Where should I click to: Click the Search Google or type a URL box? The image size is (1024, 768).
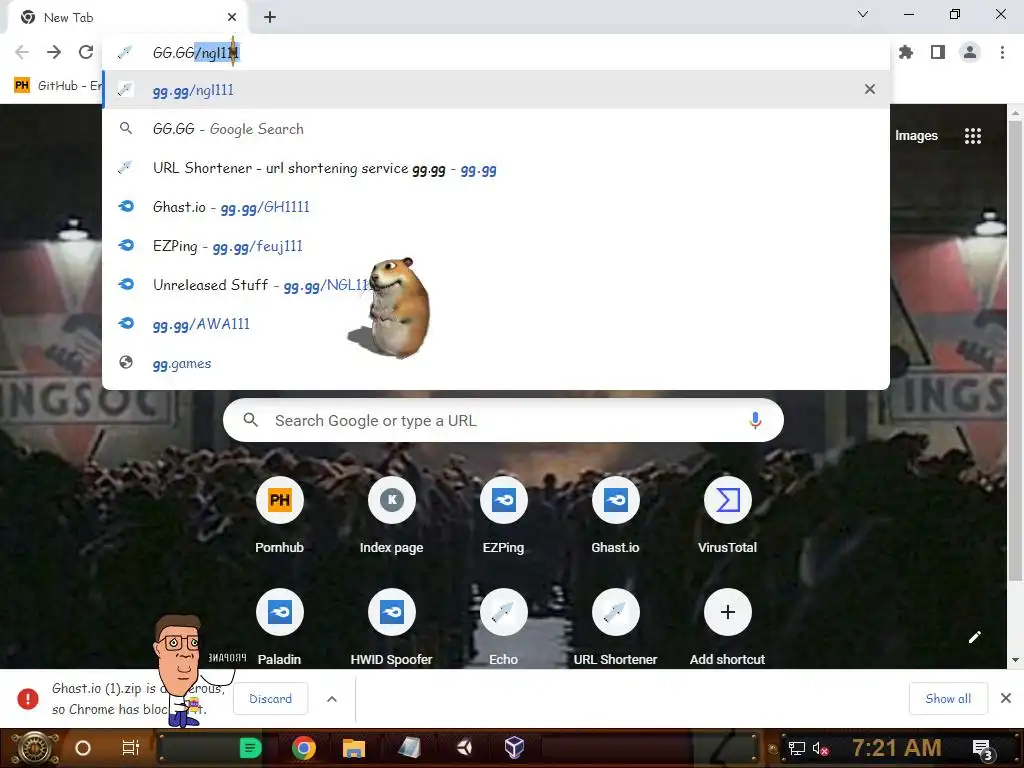click(x=503, y=421)
